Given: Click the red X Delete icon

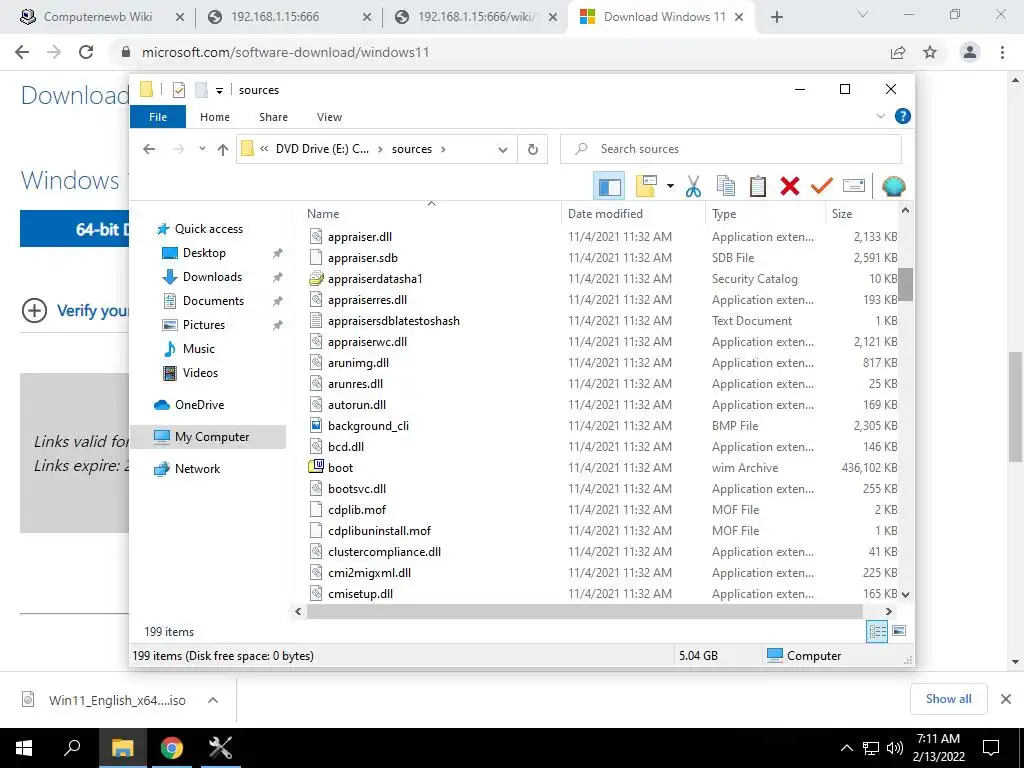Looking at the screenshot, I should (x=790, y=187).
